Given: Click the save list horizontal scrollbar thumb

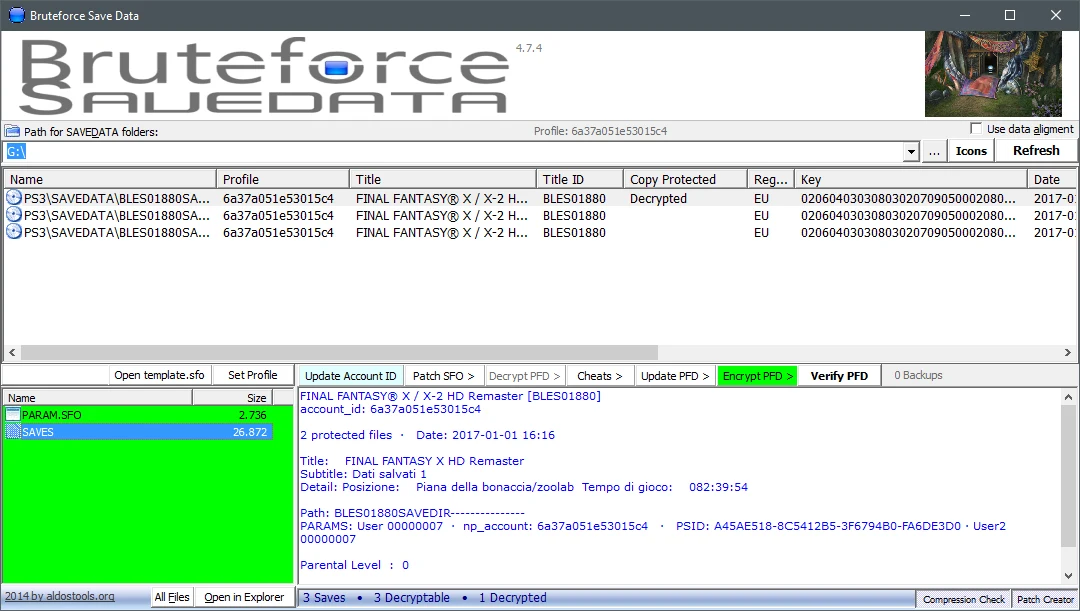Looking at the screenshot, I should tap(339, 352).
